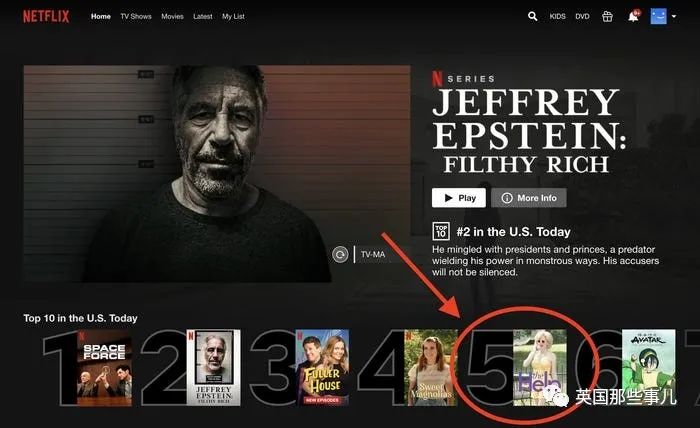
Task: Open the notifications bell
Action: [x=633, y=17]
